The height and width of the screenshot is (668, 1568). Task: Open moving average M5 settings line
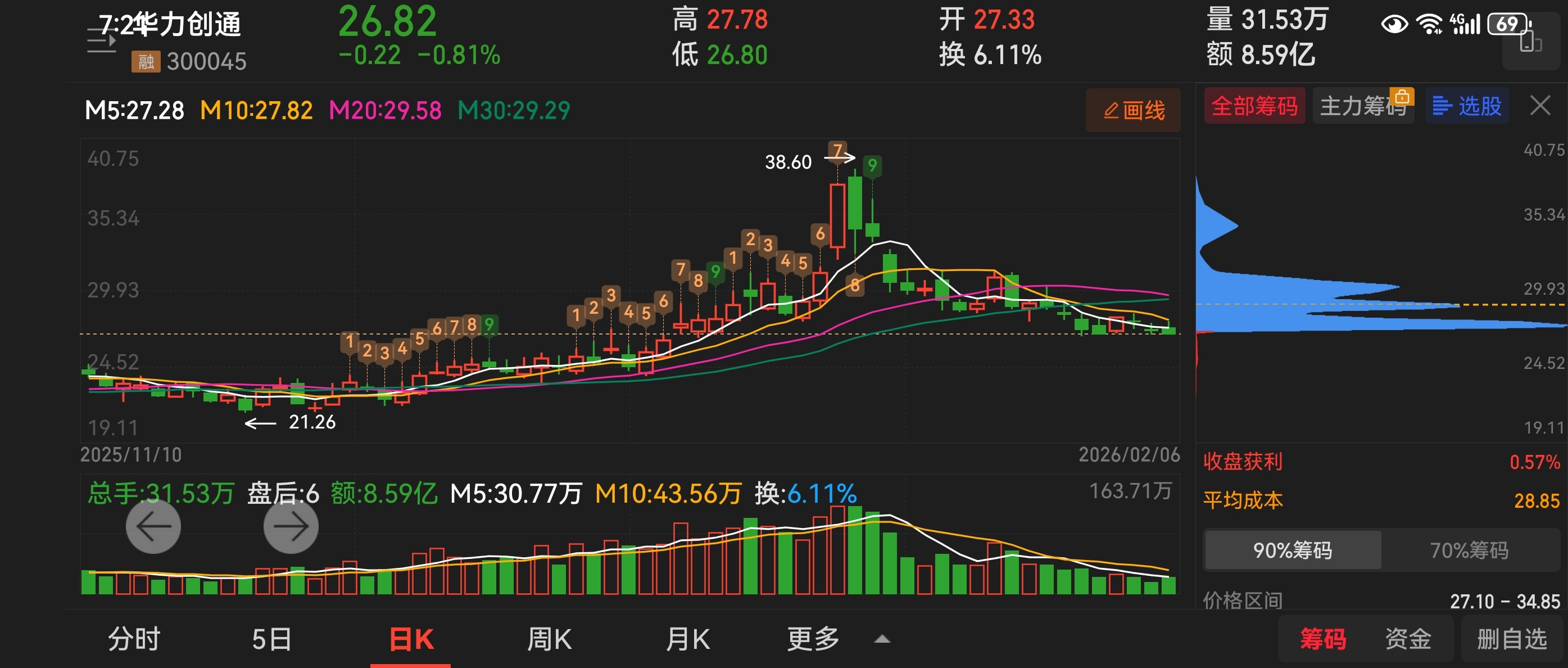pos(134,110)
